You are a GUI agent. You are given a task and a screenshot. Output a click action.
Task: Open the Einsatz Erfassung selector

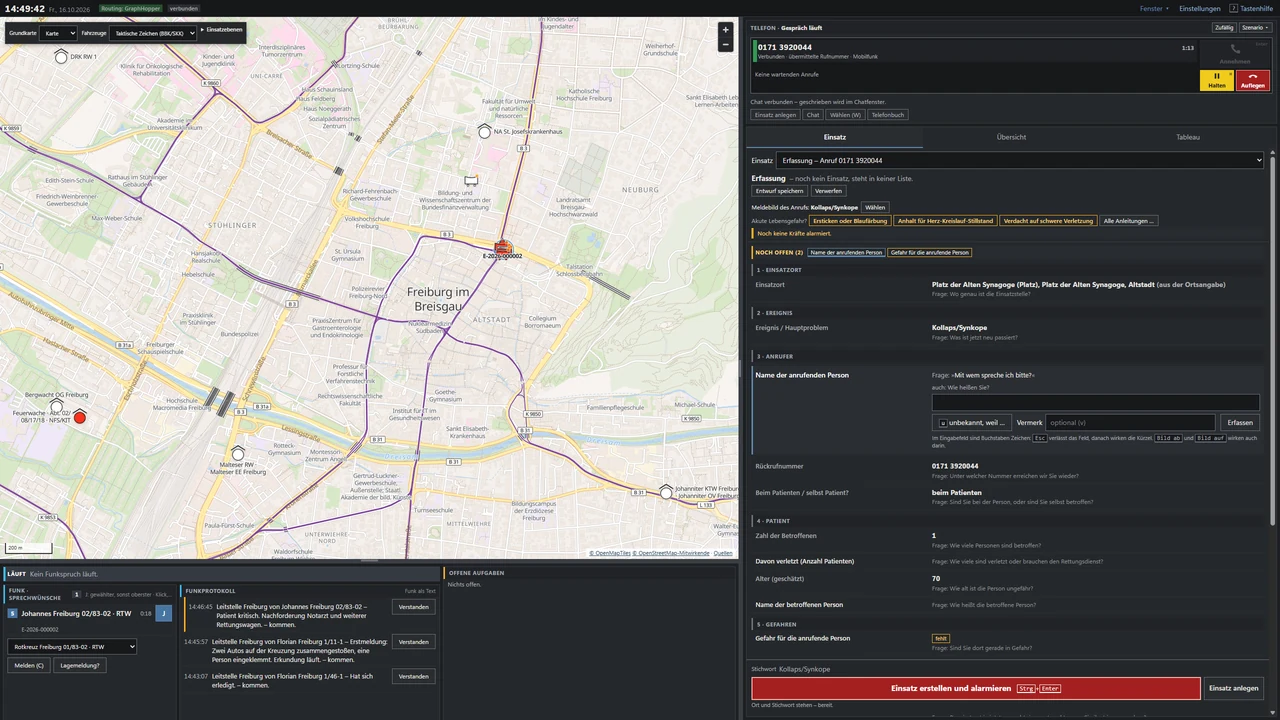(1020, 160)
